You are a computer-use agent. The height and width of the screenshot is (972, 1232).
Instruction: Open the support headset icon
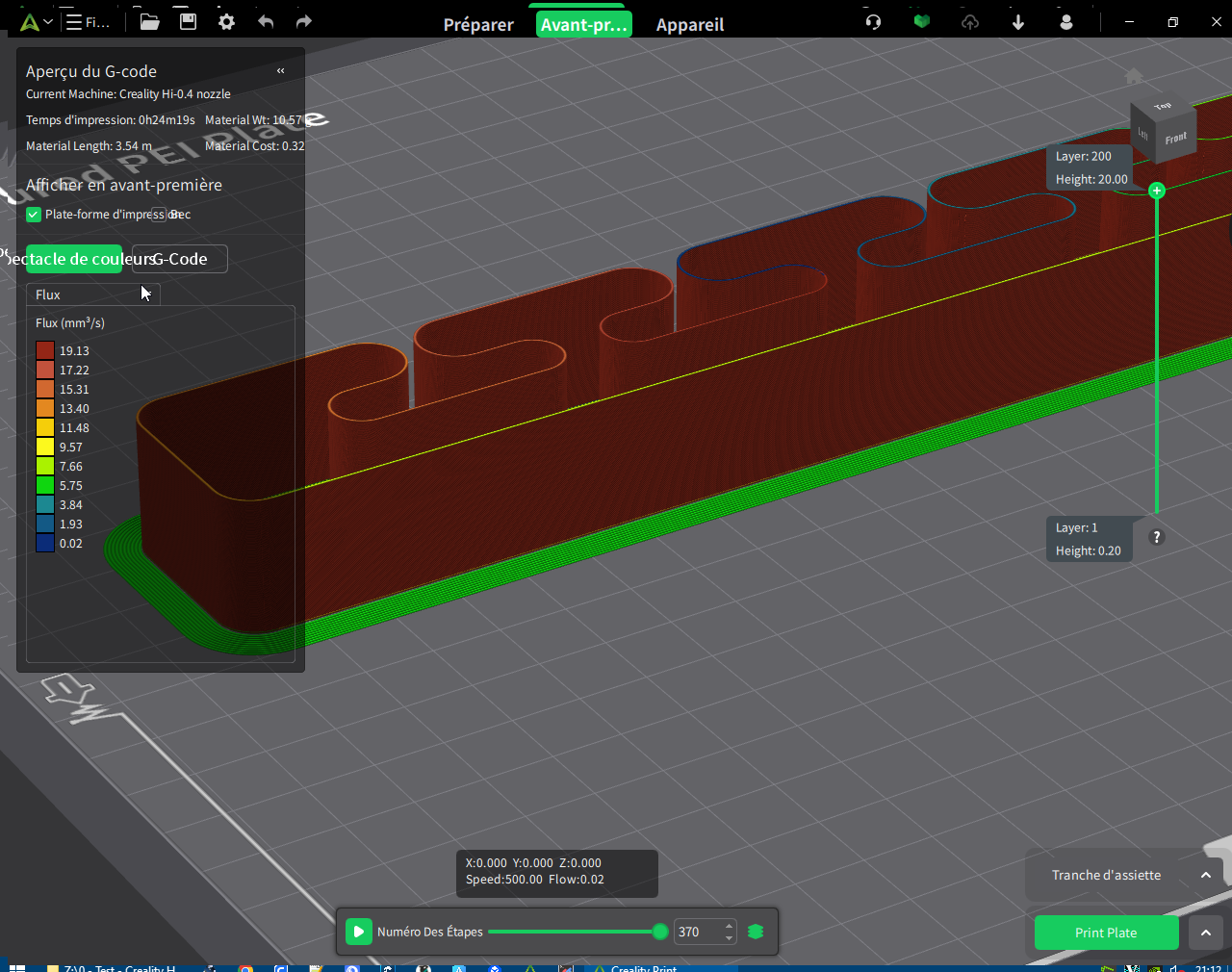pyautogui.click(x=873, y=21)
